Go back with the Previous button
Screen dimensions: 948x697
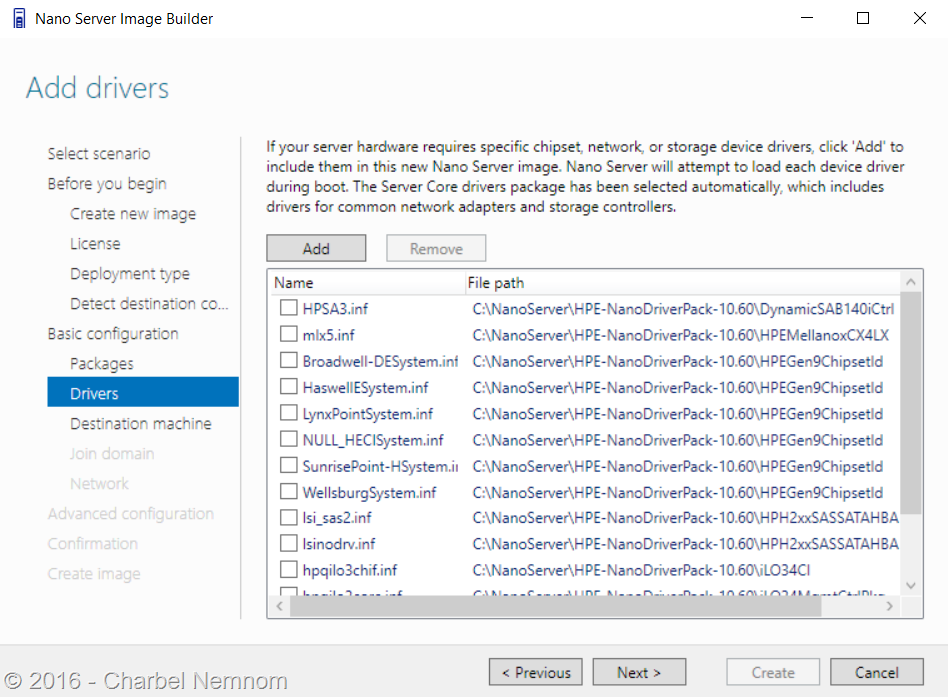(536, 672)
